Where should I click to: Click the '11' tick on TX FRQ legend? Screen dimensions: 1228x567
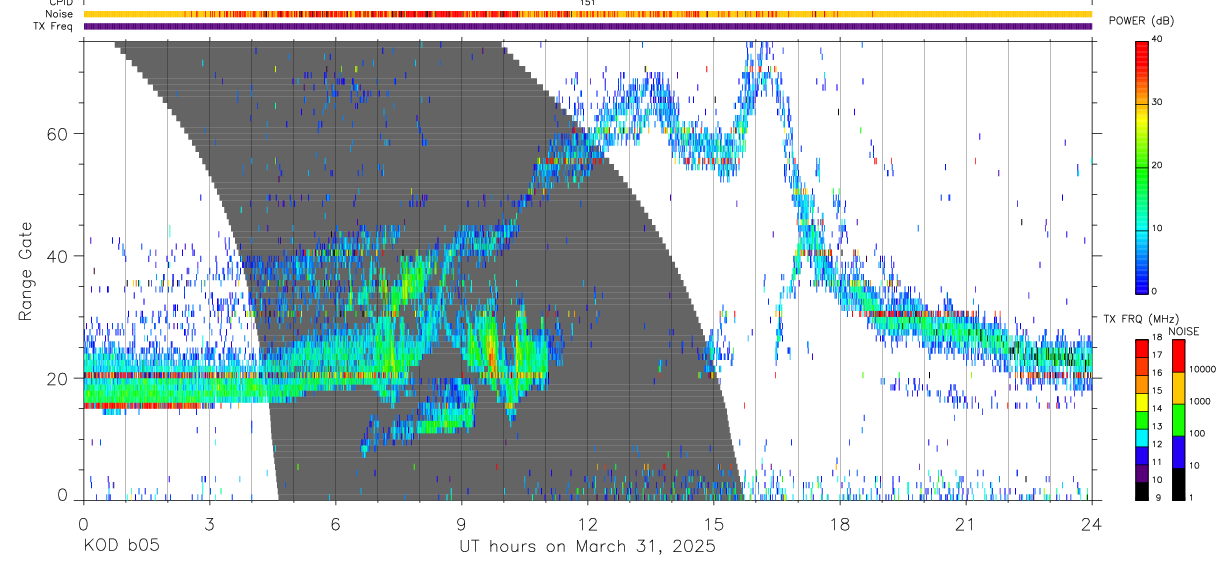click(x=1157, y=462)
